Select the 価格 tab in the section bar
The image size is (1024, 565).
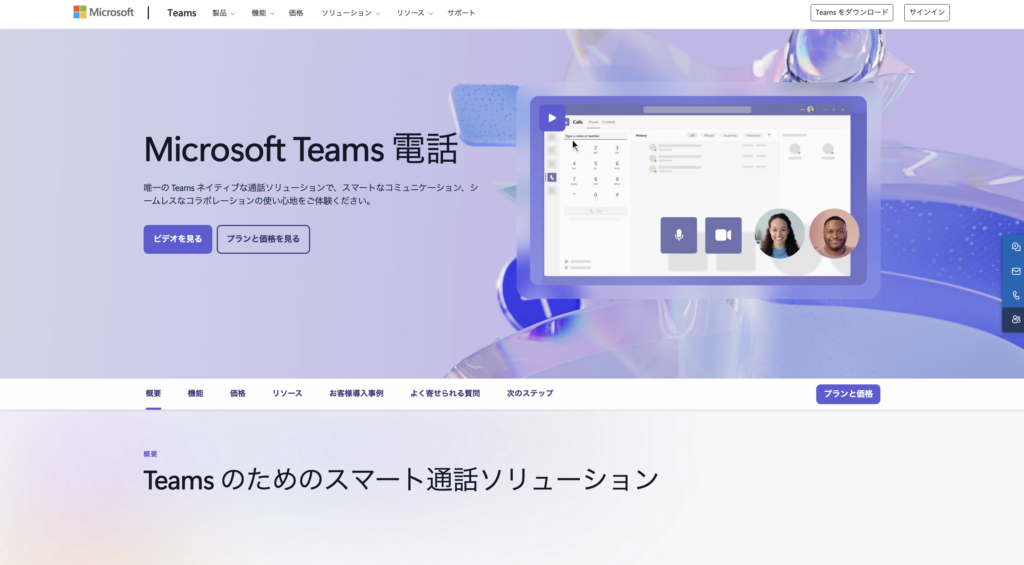(238, 393)
